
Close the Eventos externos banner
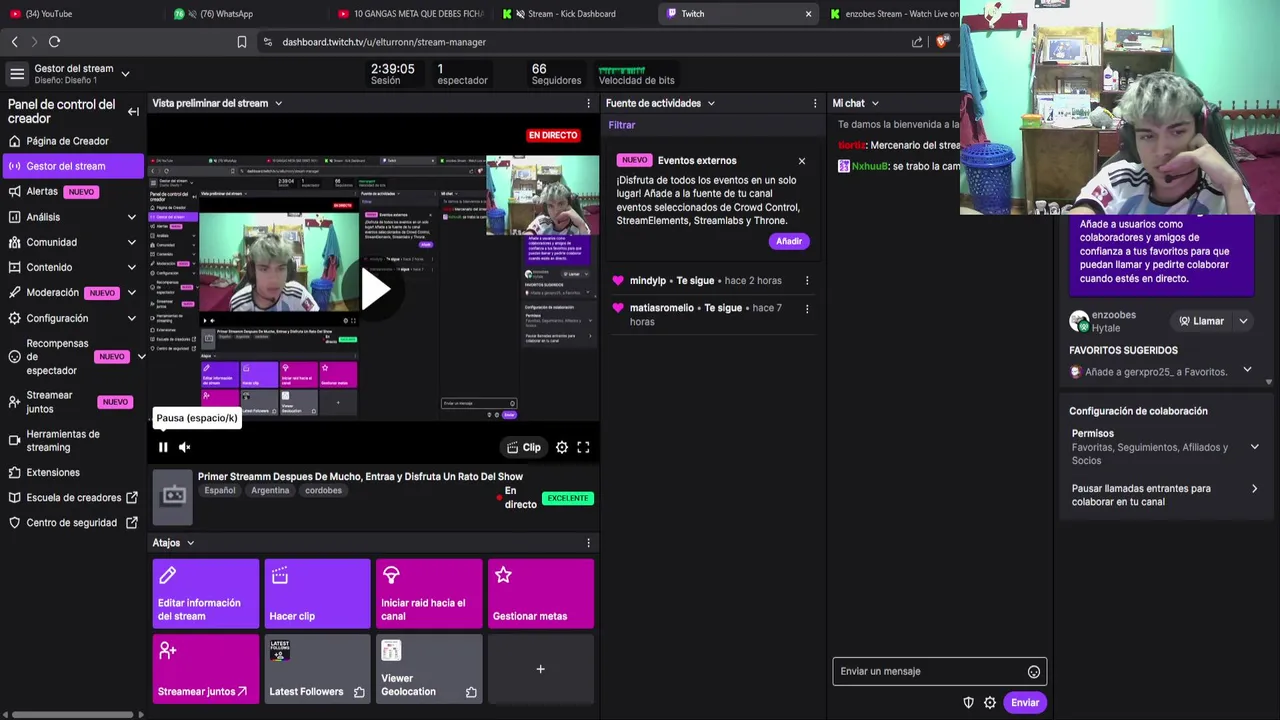tap(801, 160)
